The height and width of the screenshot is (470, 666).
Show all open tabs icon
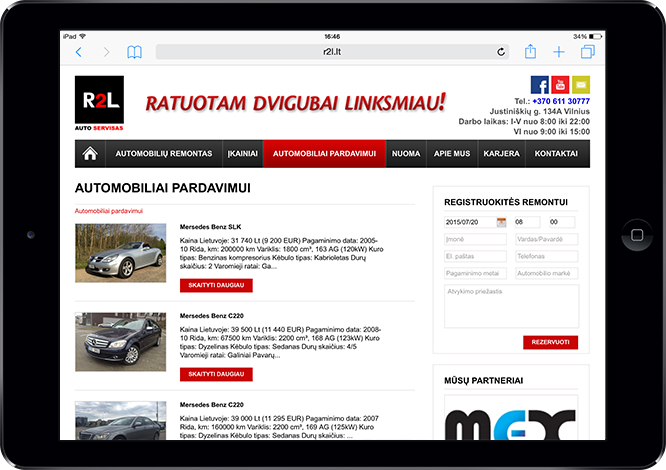(588, 52)
